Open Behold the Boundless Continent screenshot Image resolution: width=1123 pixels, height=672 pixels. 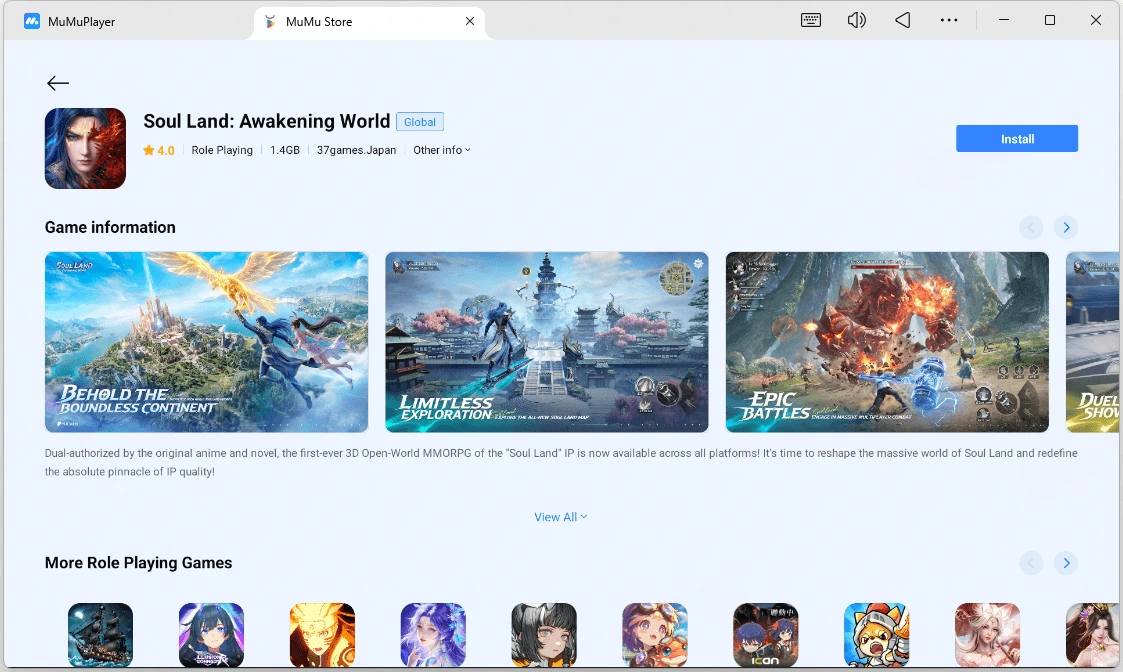pyautogui.click(x=206, y=342)
